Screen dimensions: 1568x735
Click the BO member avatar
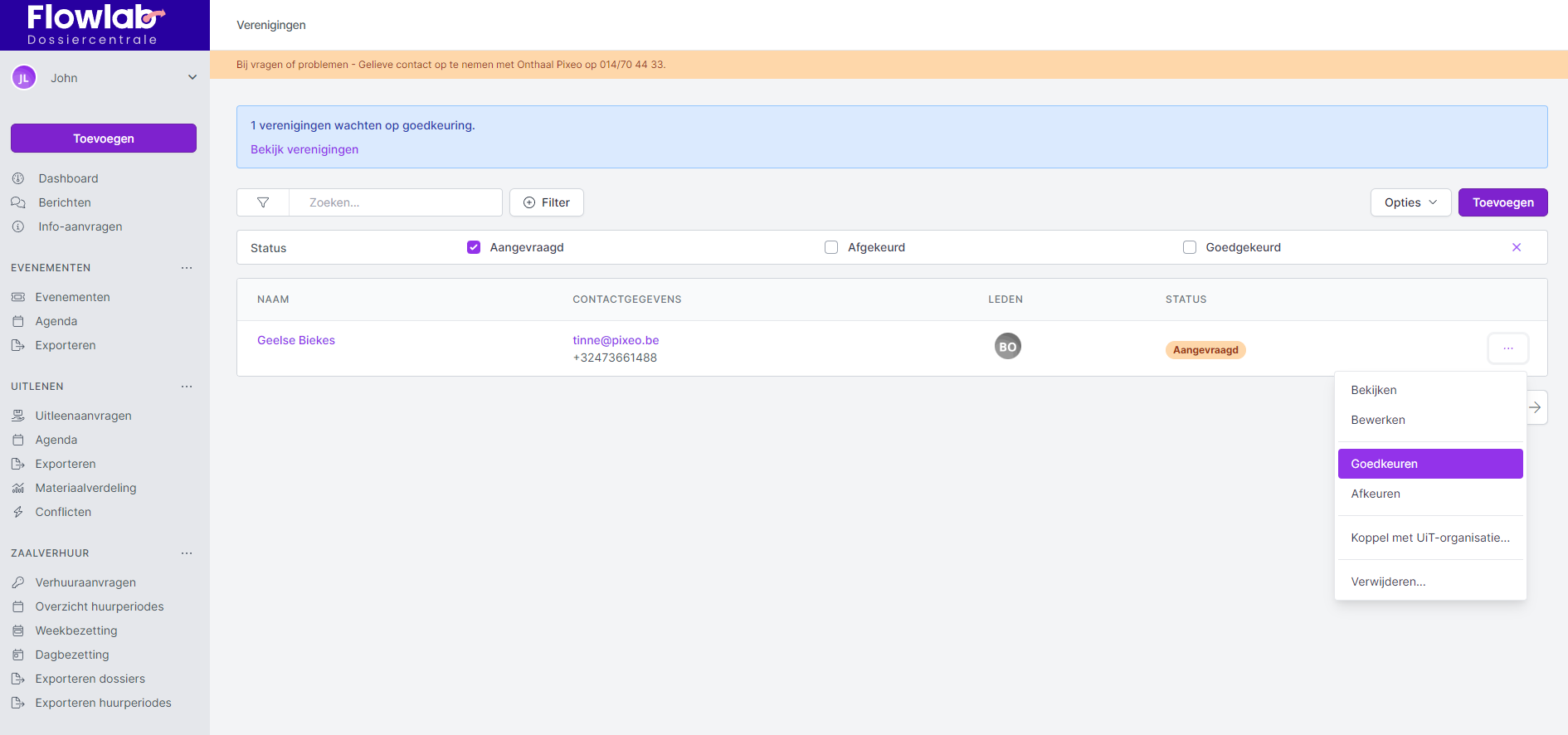(1007, 346)
